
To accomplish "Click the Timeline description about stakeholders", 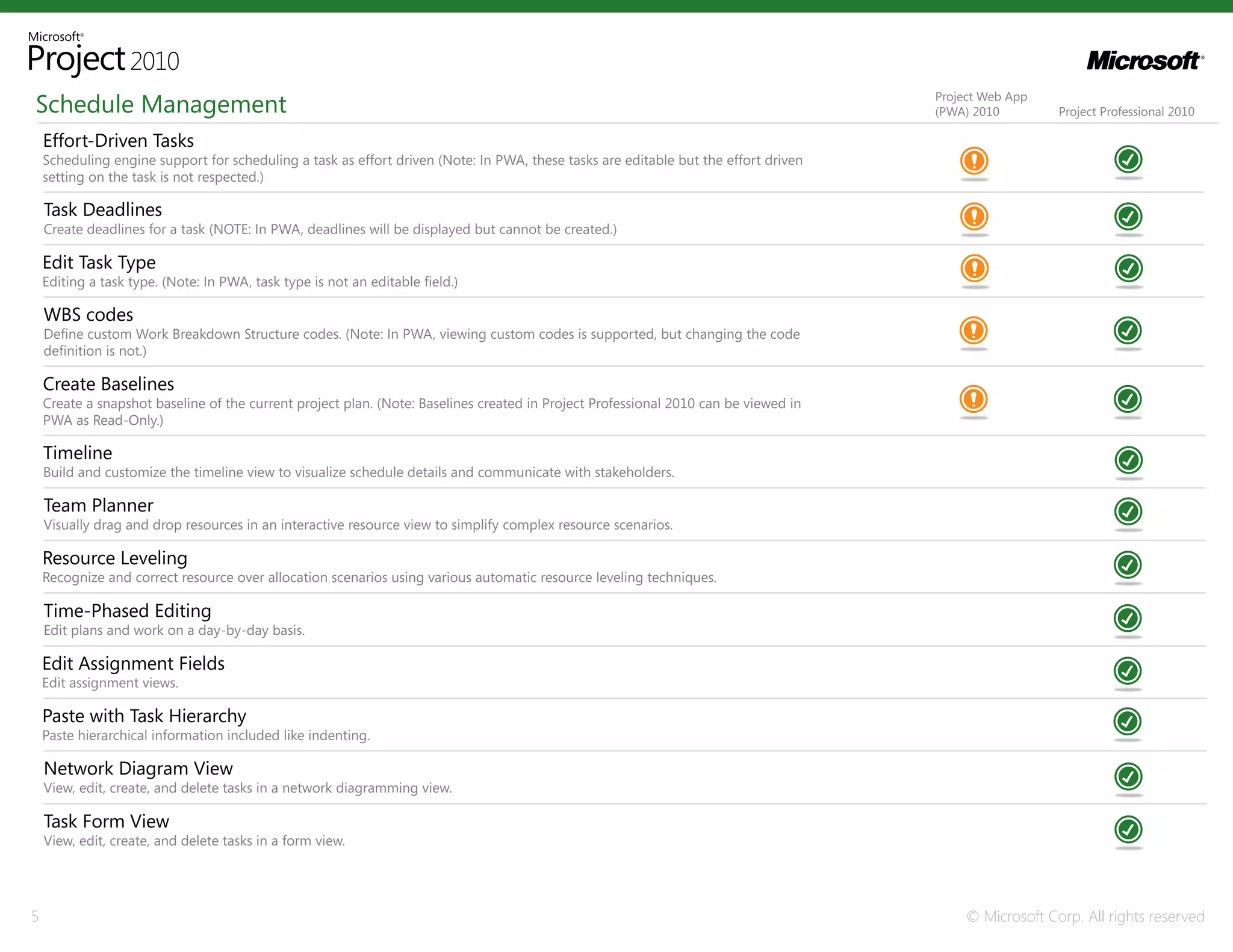I will (x=359, y=472).
